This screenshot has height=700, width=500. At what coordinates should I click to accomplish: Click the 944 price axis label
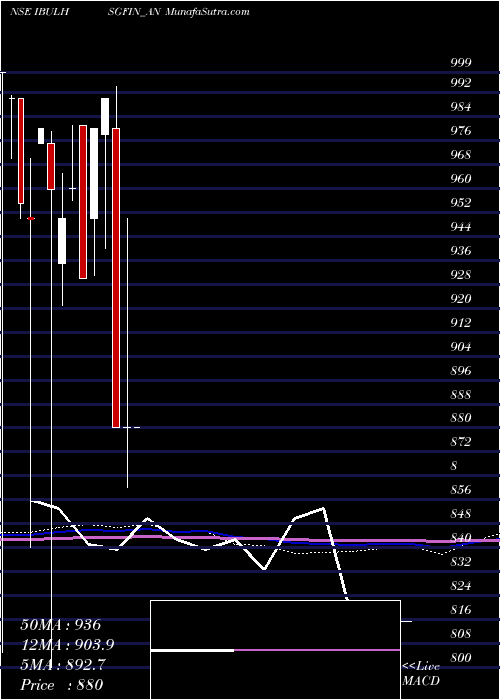click(460, 226)
